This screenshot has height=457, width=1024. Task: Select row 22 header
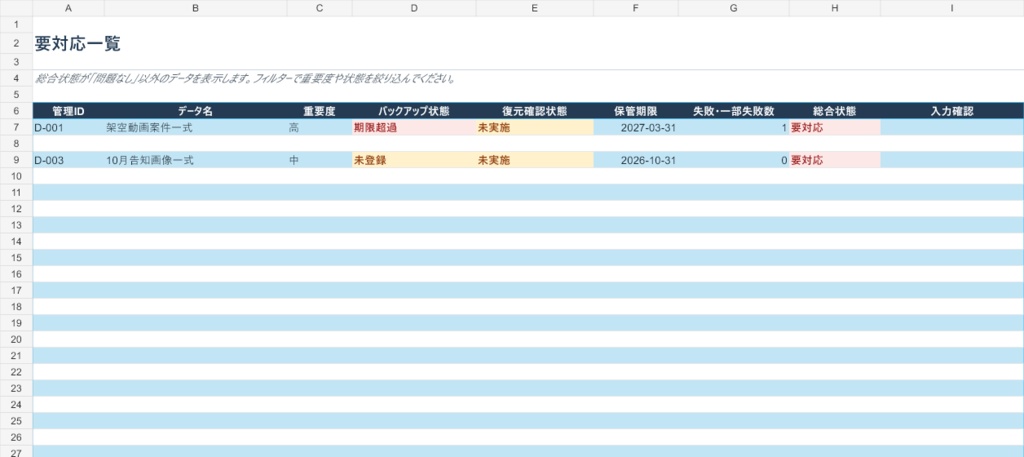coord(16,372)
